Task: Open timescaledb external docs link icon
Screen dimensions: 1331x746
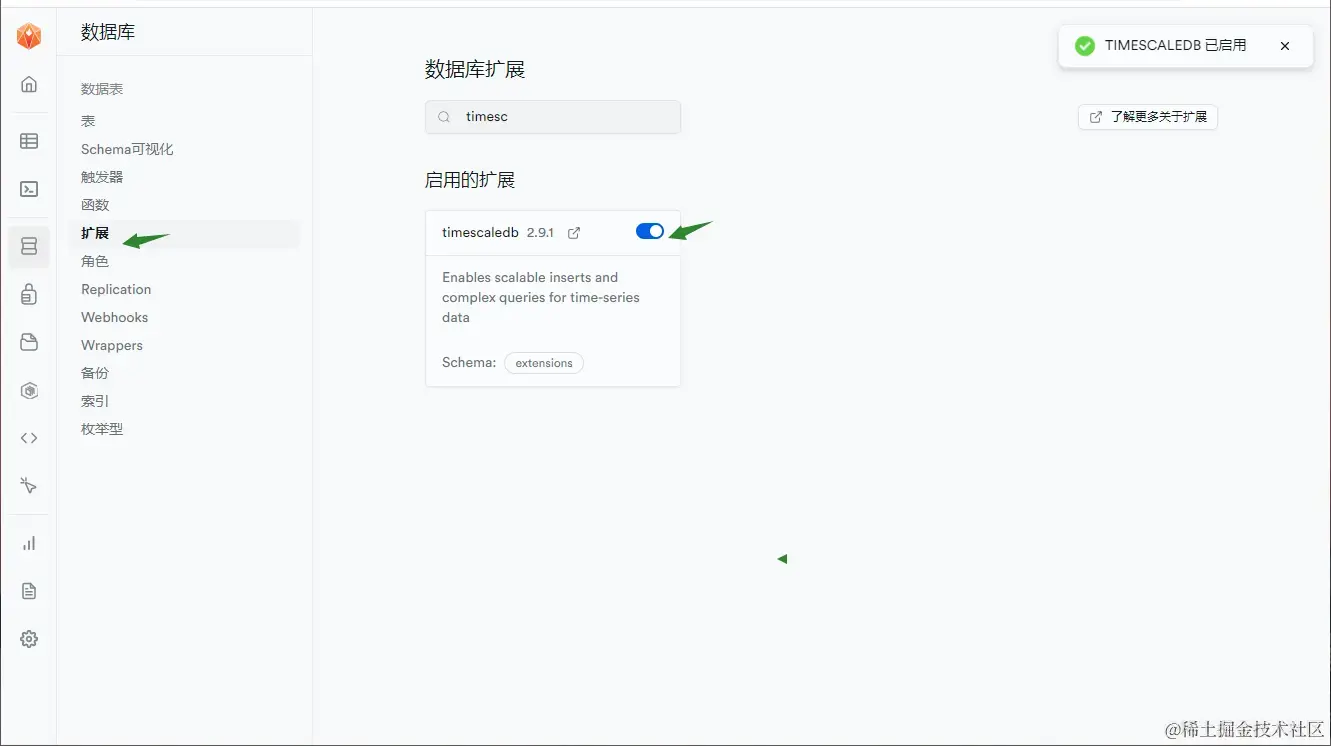Action: point(574,233)
